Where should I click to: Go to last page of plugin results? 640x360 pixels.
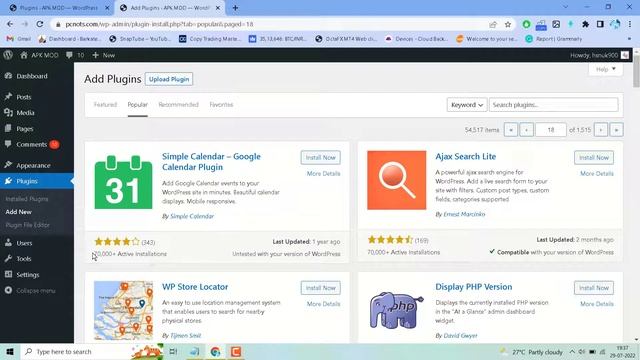click(x=616, y=130)
